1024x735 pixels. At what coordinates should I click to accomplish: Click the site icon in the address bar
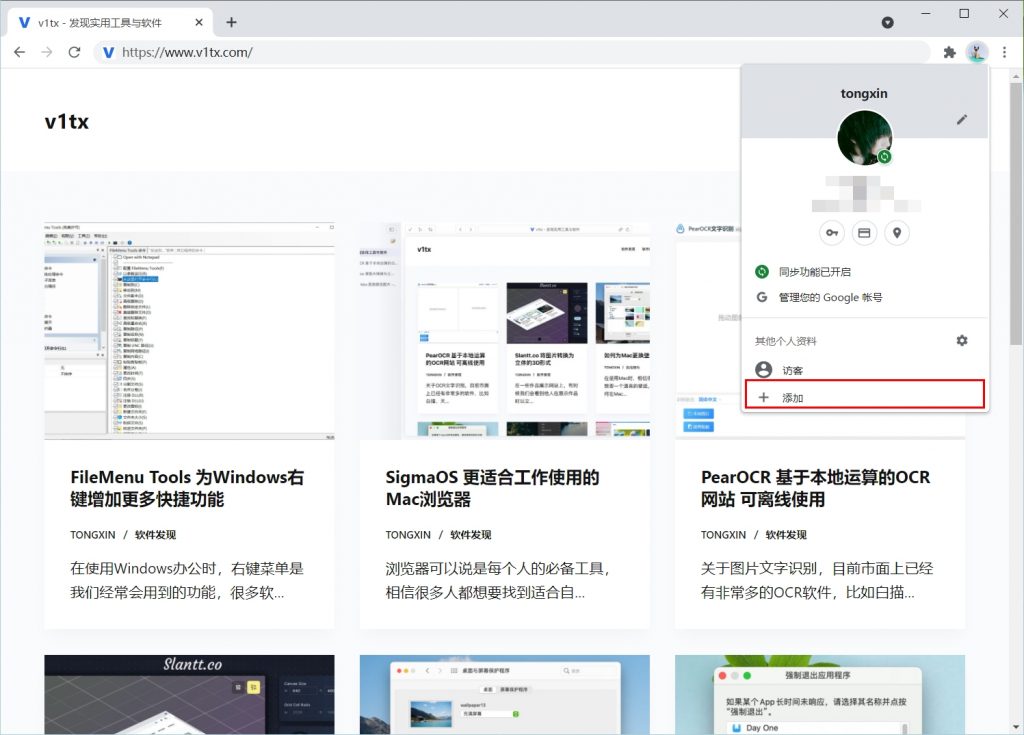tap(108, 52)
